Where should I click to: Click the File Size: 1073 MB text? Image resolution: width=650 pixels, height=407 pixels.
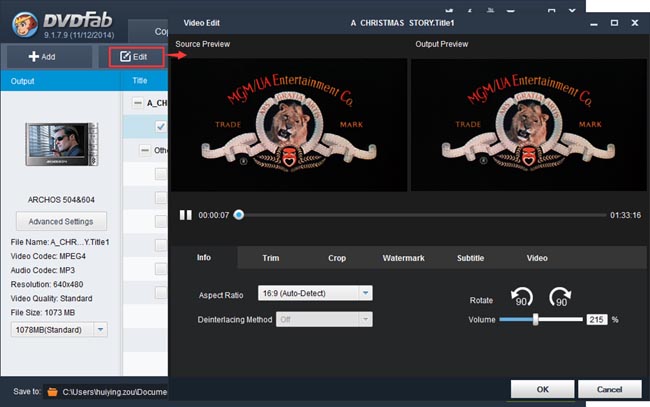[x=43, y=313]
